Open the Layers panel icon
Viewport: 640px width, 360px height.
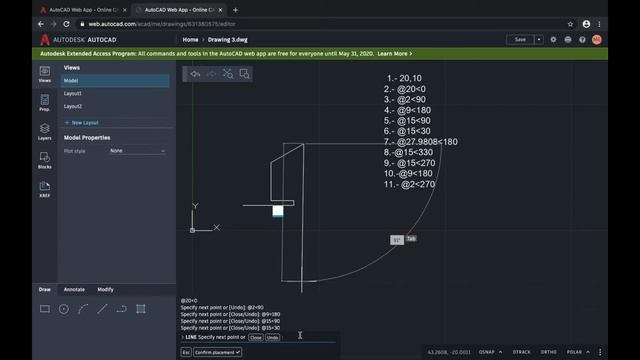[x=44, y=131]
